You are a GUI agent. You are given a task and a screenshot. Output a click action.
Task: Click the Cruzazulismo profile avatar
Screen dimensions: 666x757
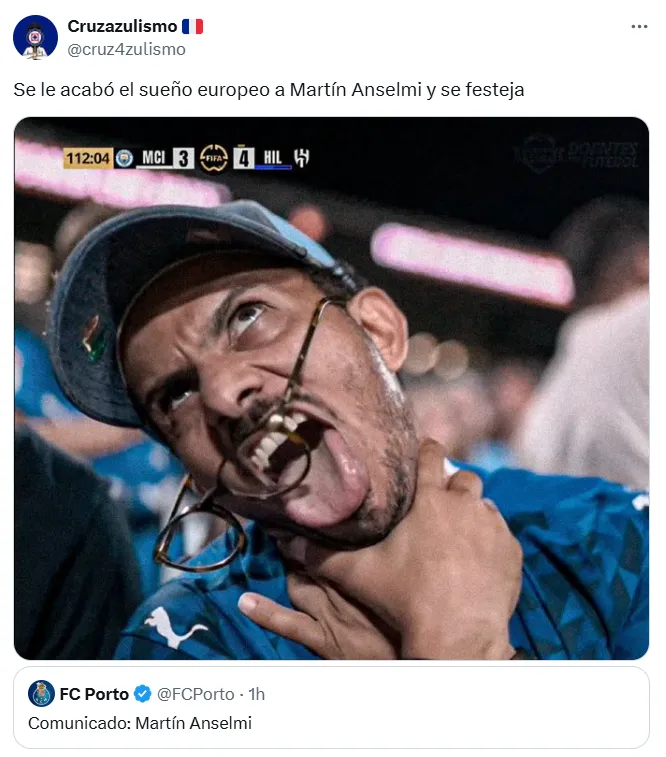click(35, 37)
